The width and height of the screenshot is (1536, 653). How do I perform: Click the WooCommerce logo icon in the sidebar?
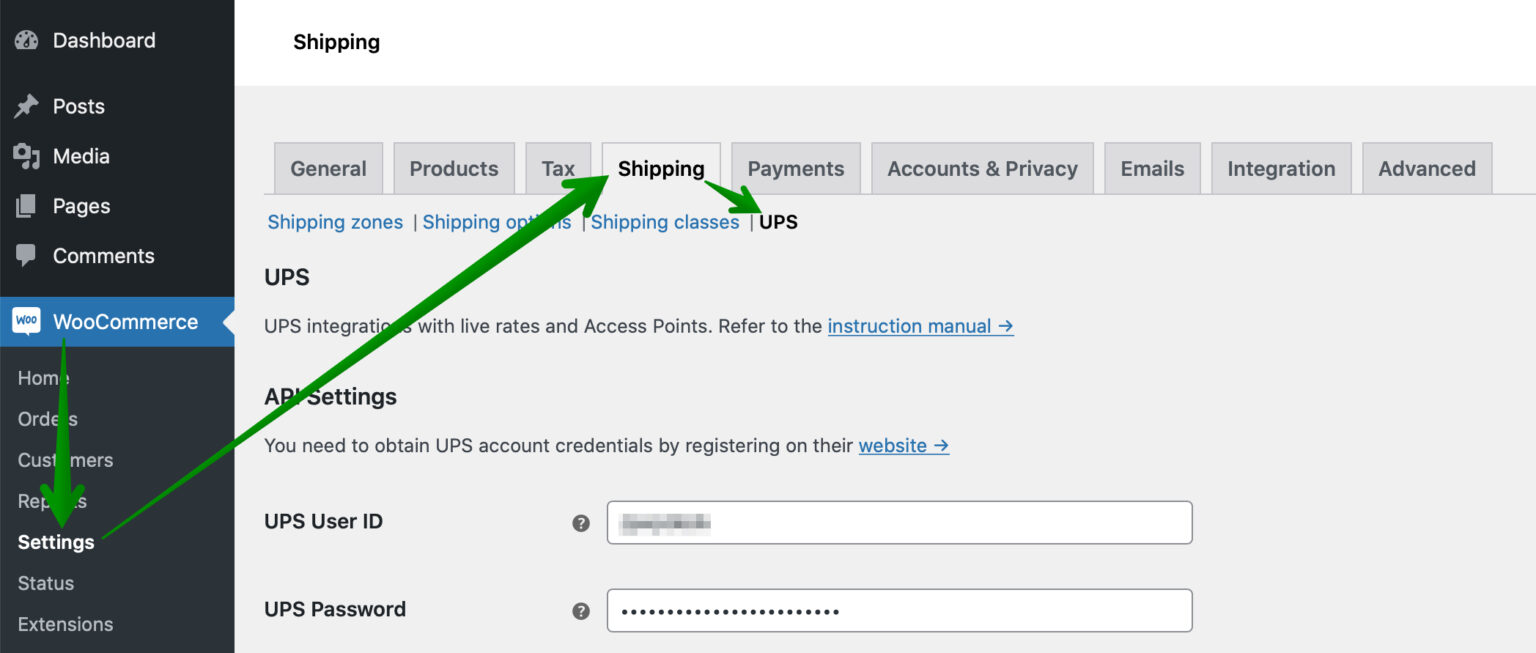pyautogui.click(x=27, y=321)
